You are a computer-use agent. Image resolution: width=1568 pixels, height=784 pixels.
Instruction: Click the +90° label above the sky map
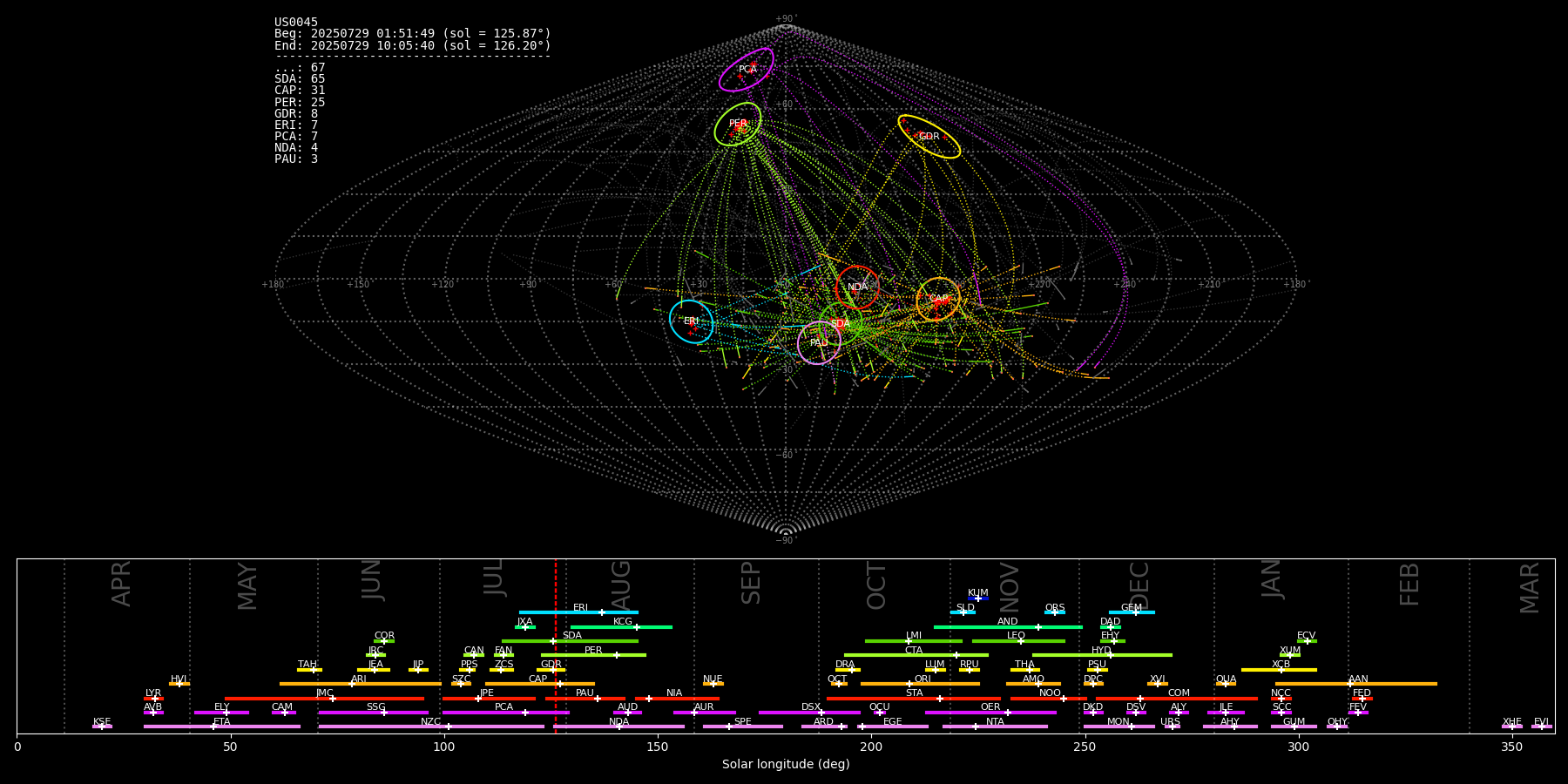coord(786,19)
